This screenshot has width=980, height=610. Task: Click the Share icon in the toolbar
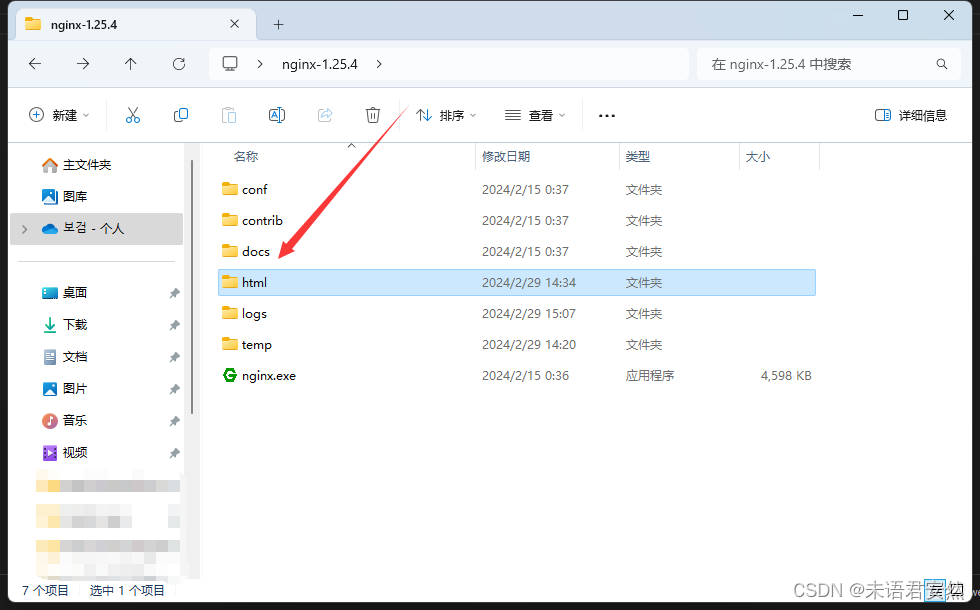(x=325, y=115)
